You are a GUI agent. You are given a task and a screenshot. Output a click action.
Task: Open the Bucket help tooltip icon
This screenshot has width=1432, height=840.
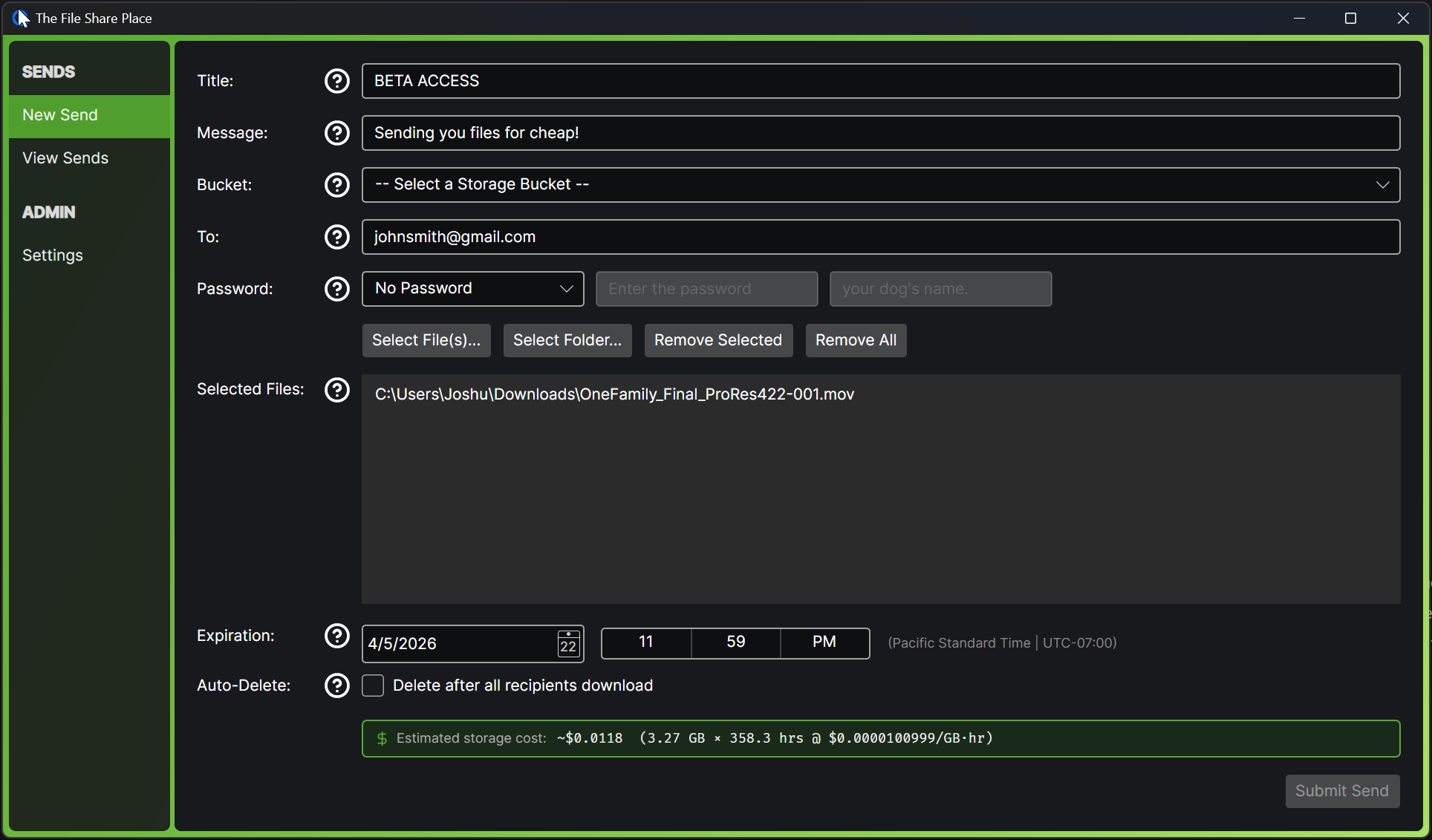(x=337, y=185)
